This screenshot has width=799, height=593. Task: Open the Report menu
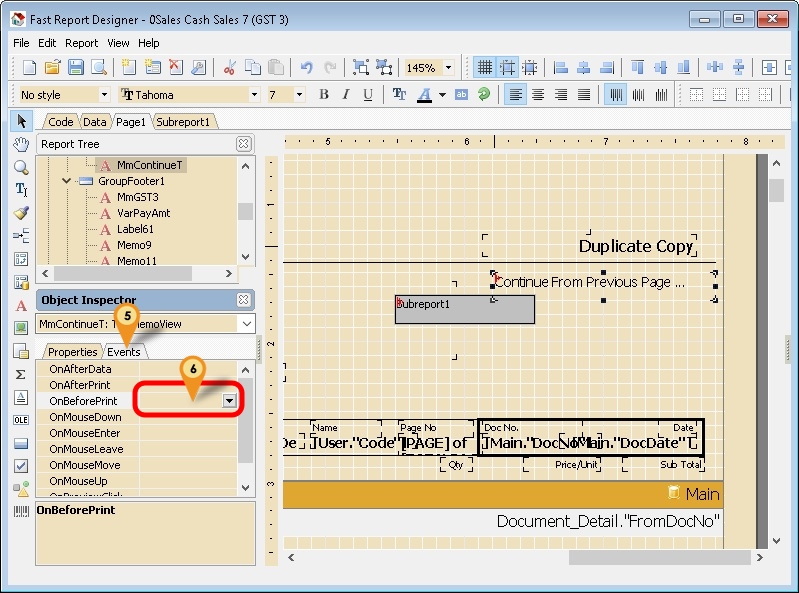click(x=81, y=43)
